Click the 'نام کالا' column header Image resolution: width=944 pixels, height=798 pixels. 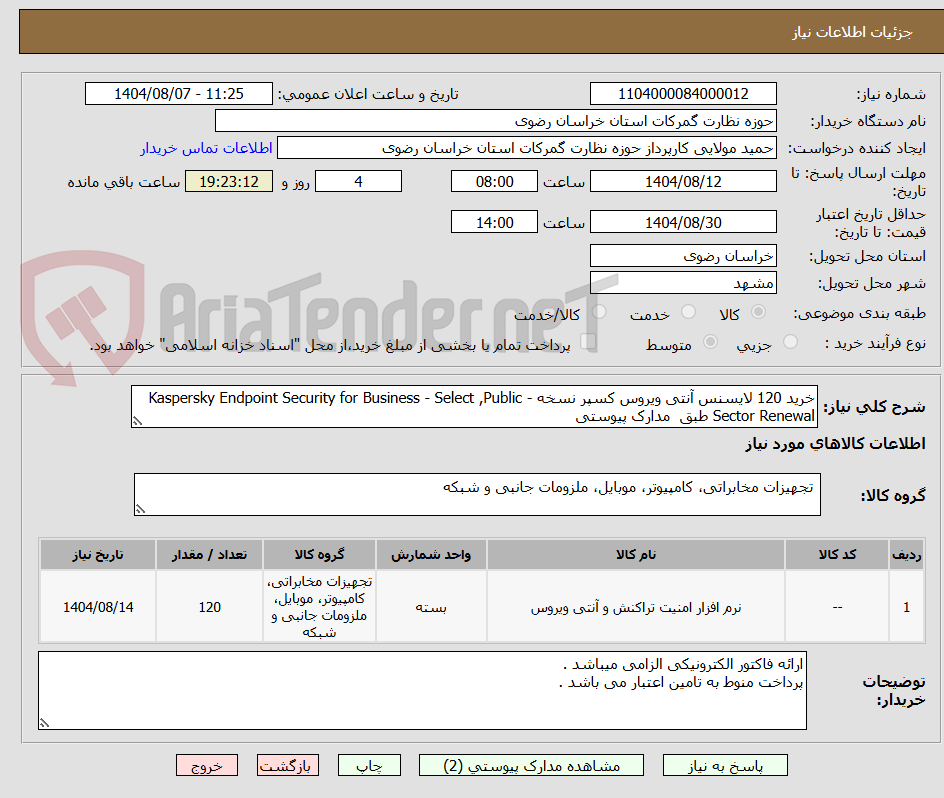coord(636,555)
